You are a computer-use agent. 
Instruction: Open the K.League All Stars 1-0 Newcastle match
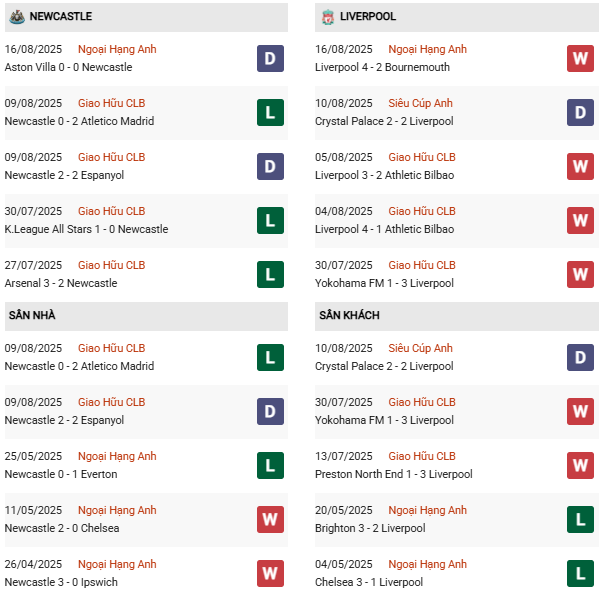click(86, 229)
